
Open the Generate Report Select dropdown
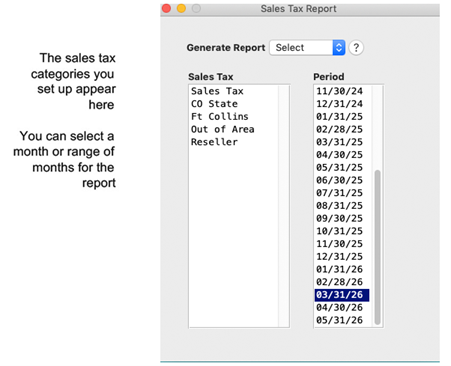307,48
